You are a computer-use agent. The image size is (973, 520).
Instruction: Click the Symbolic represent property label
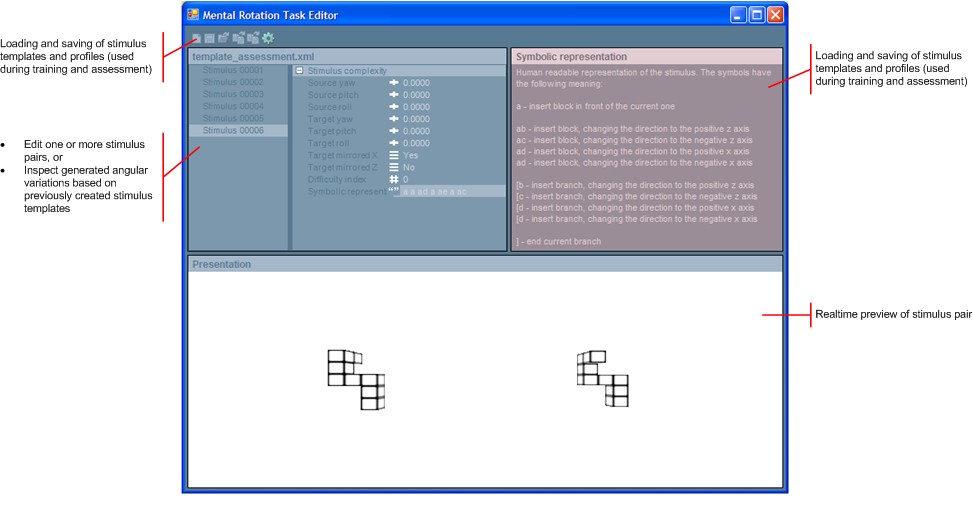[347, 192]
